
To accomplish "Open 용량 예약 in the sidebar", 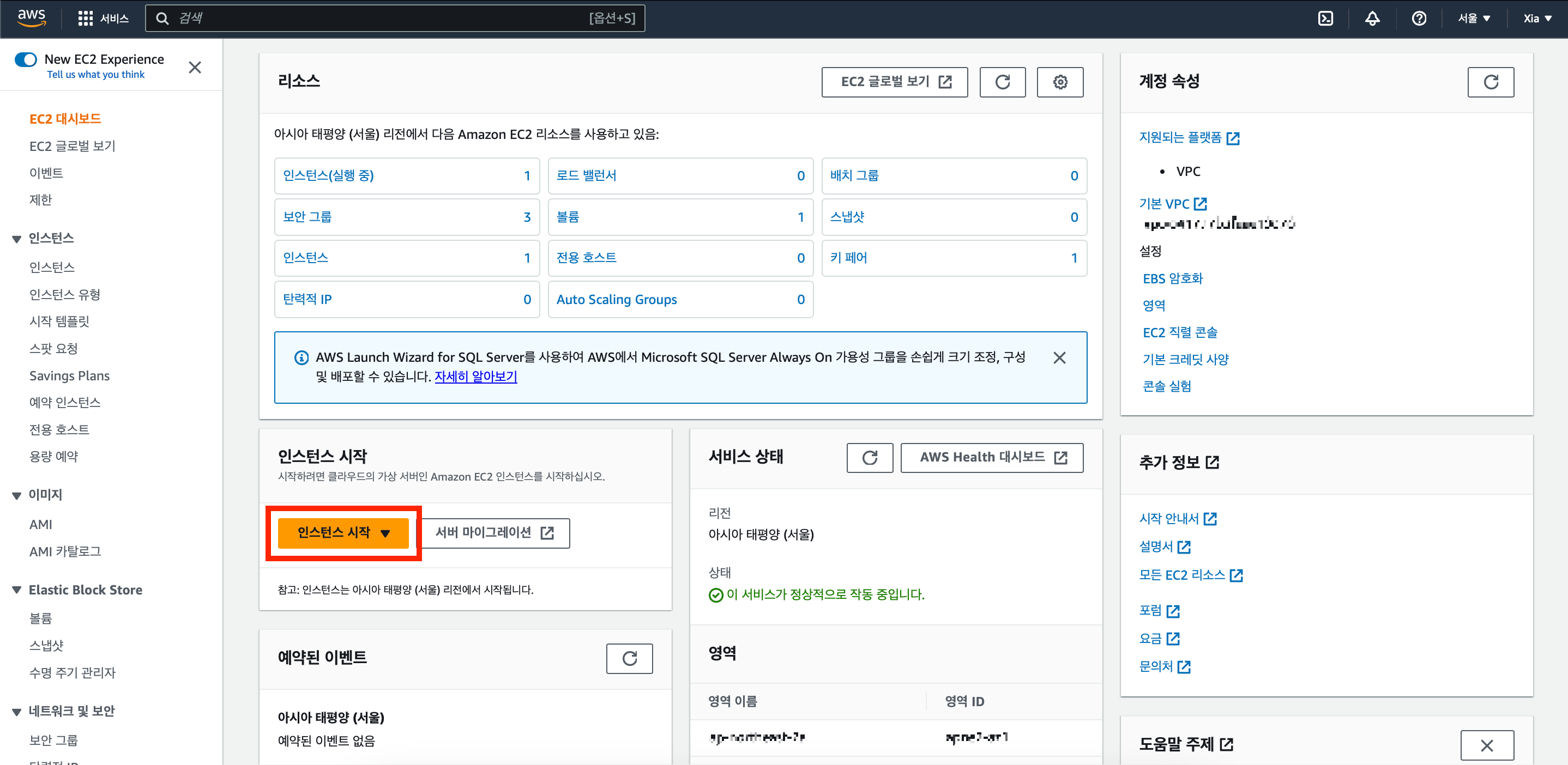I will pos(53,456).
